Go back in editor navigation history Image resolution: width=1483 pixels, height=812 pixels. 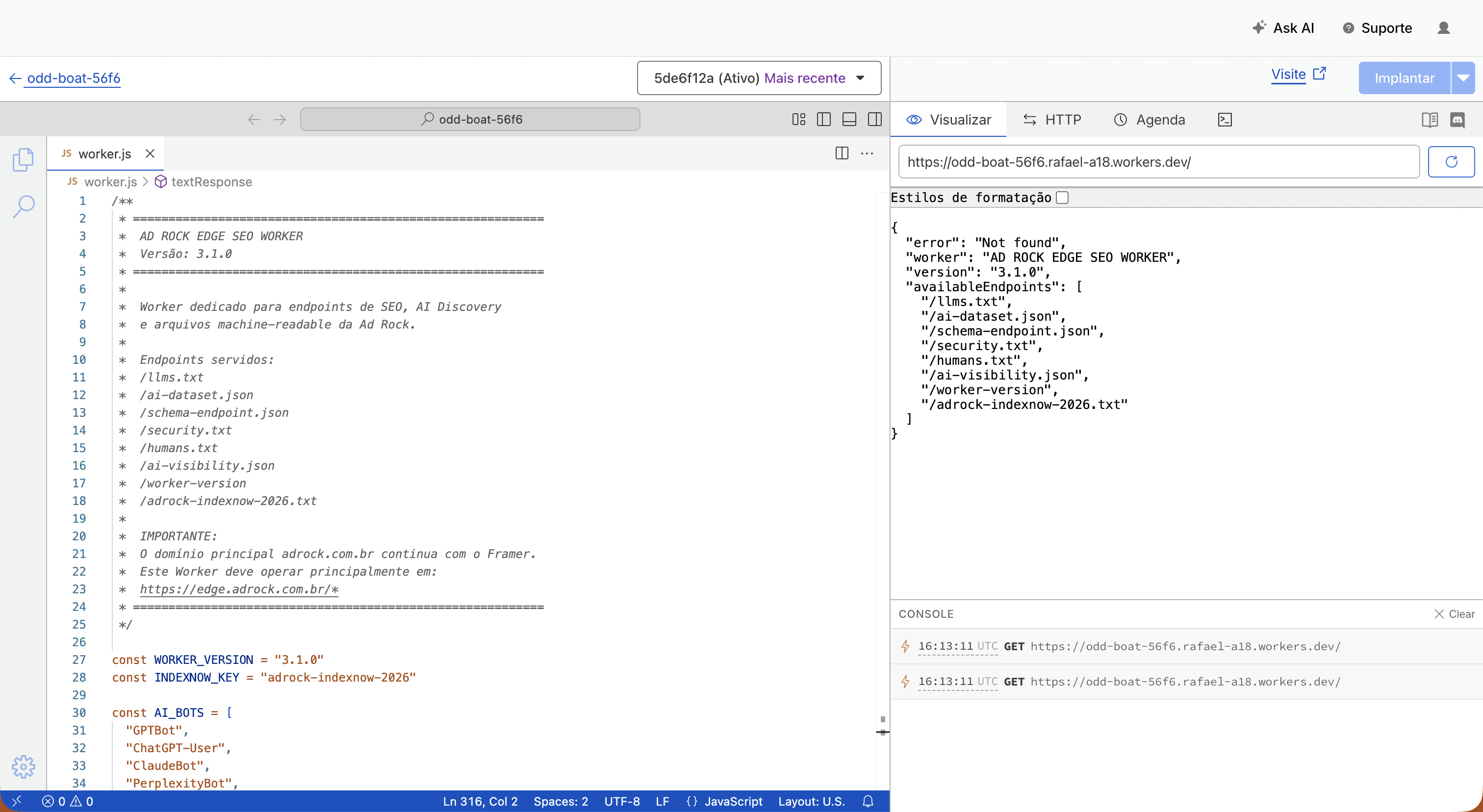[254, 119]
